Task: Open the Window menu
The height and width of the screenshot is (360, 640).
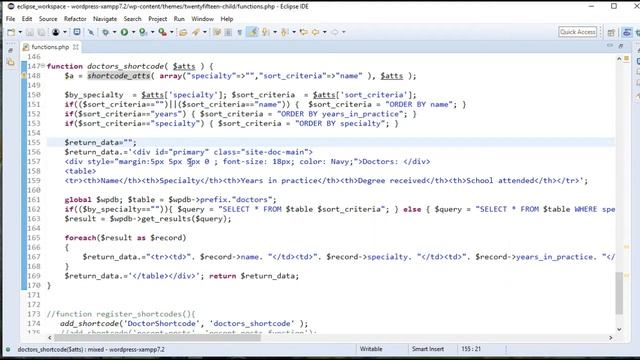Action: [202, 19]
